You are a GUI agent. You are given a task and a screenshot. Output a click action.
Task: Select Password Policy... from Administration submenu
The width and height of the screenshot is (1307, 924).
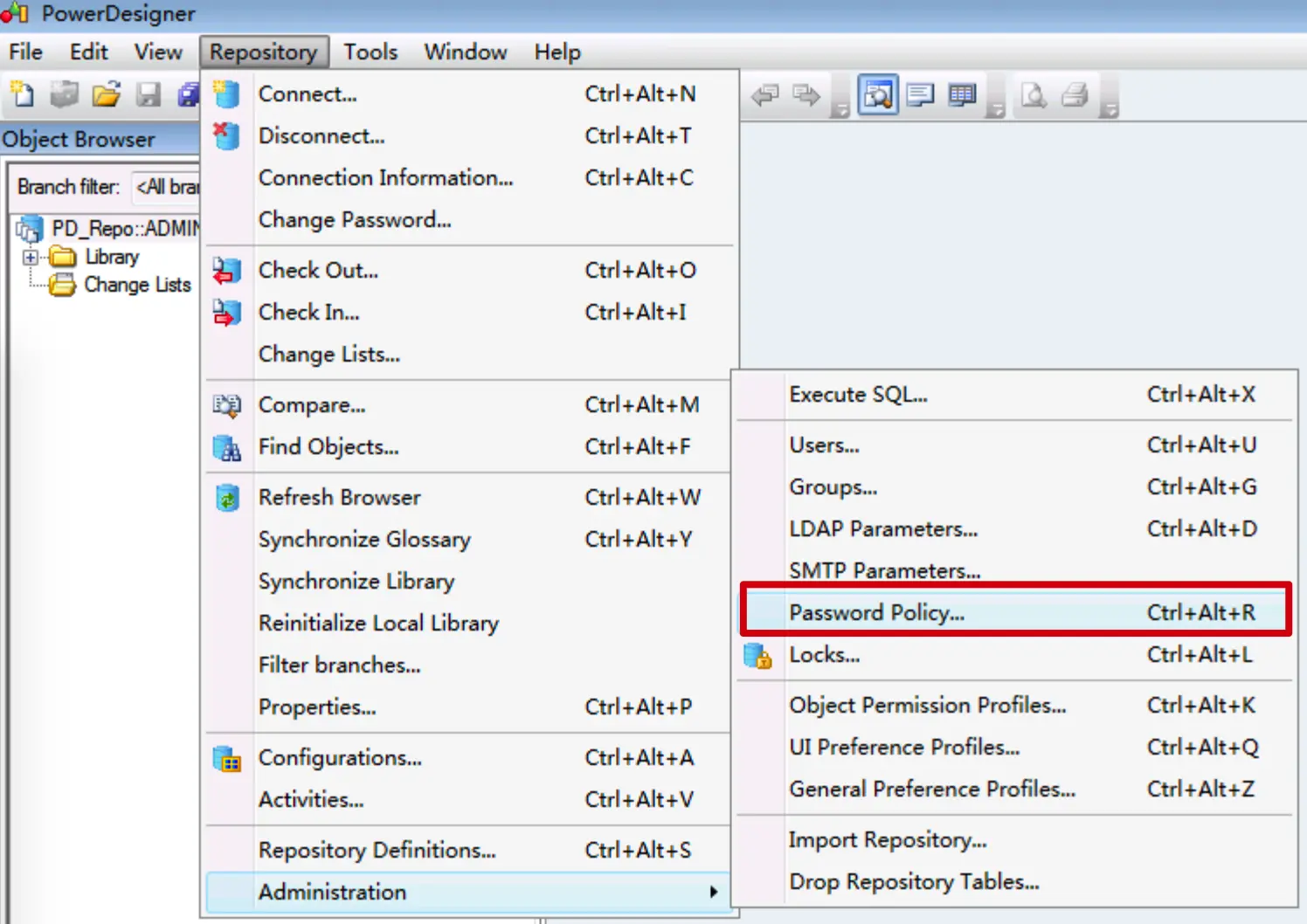coord(1015,612)
